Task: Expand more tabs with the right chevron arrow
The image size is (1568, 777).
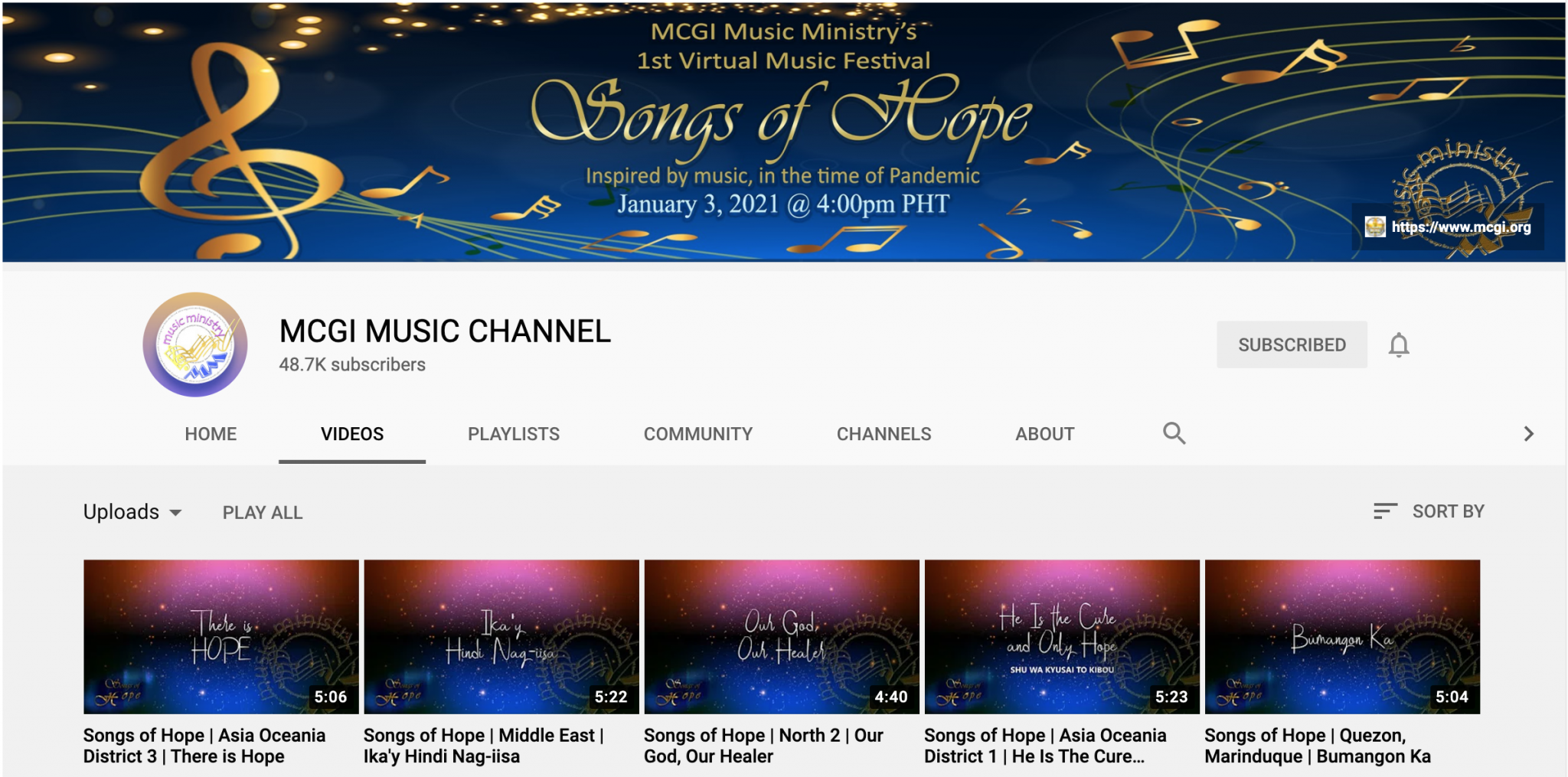Action: pyautogui.click(x=1528, y=433)
